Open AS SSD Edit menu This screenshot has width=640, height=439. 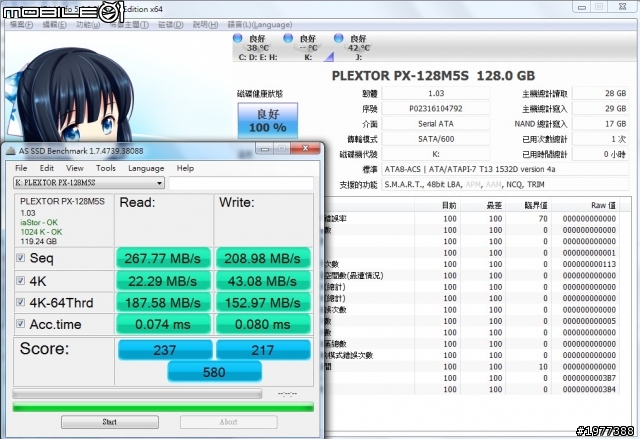(47, 168)
